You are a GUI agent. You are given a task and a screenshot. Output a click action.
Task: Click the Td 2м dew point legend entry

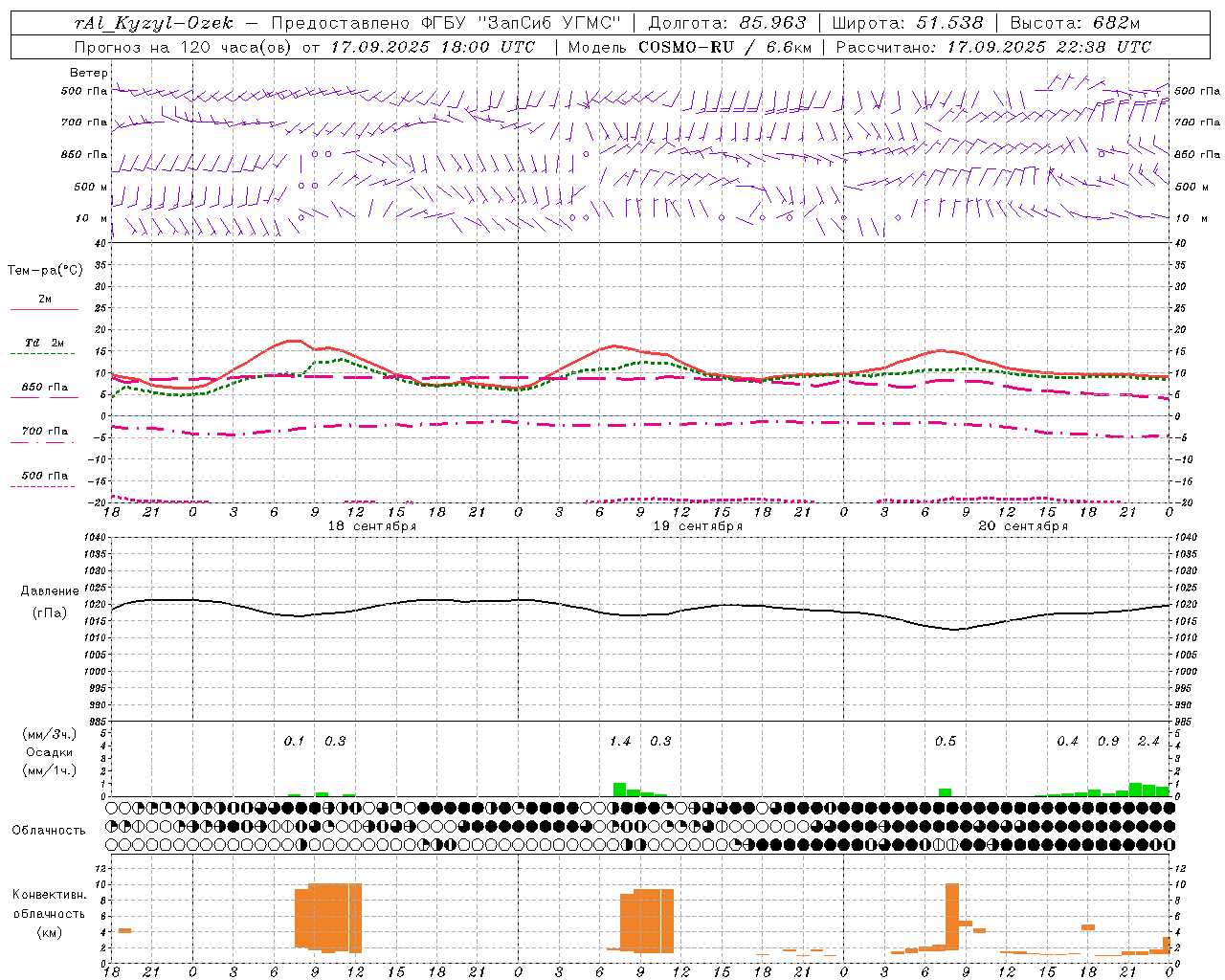(x=44, y=343)
